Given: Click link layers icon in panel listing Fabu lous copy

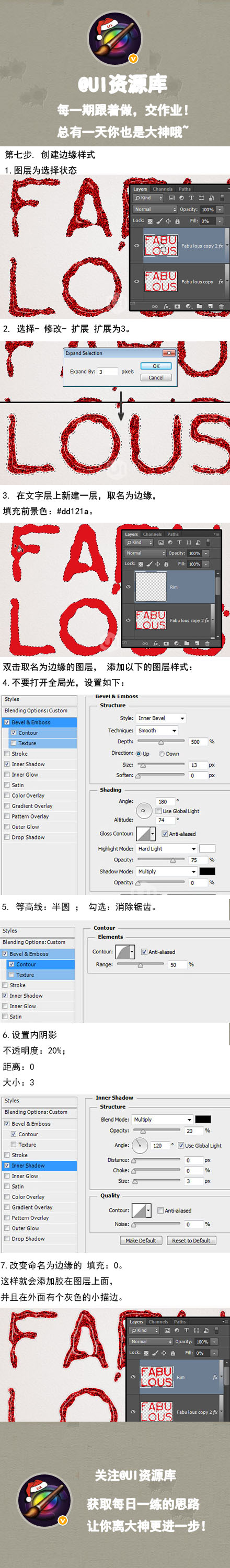Looking at the screenshot, I should tap(155, 306).
